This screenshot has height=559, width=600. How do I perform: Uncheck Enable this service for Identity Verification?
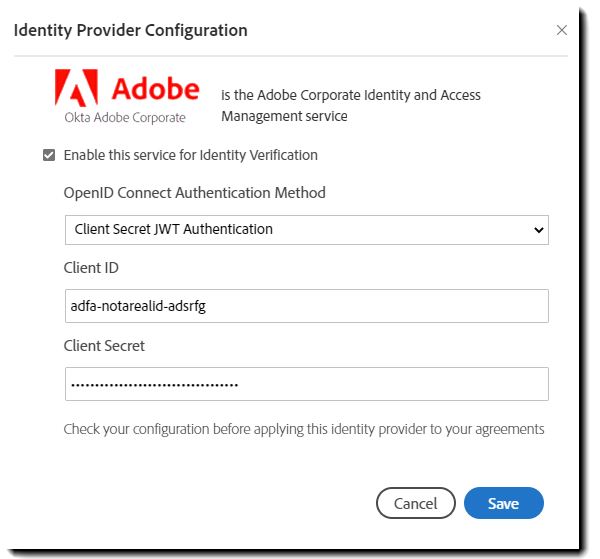[48, 155]
